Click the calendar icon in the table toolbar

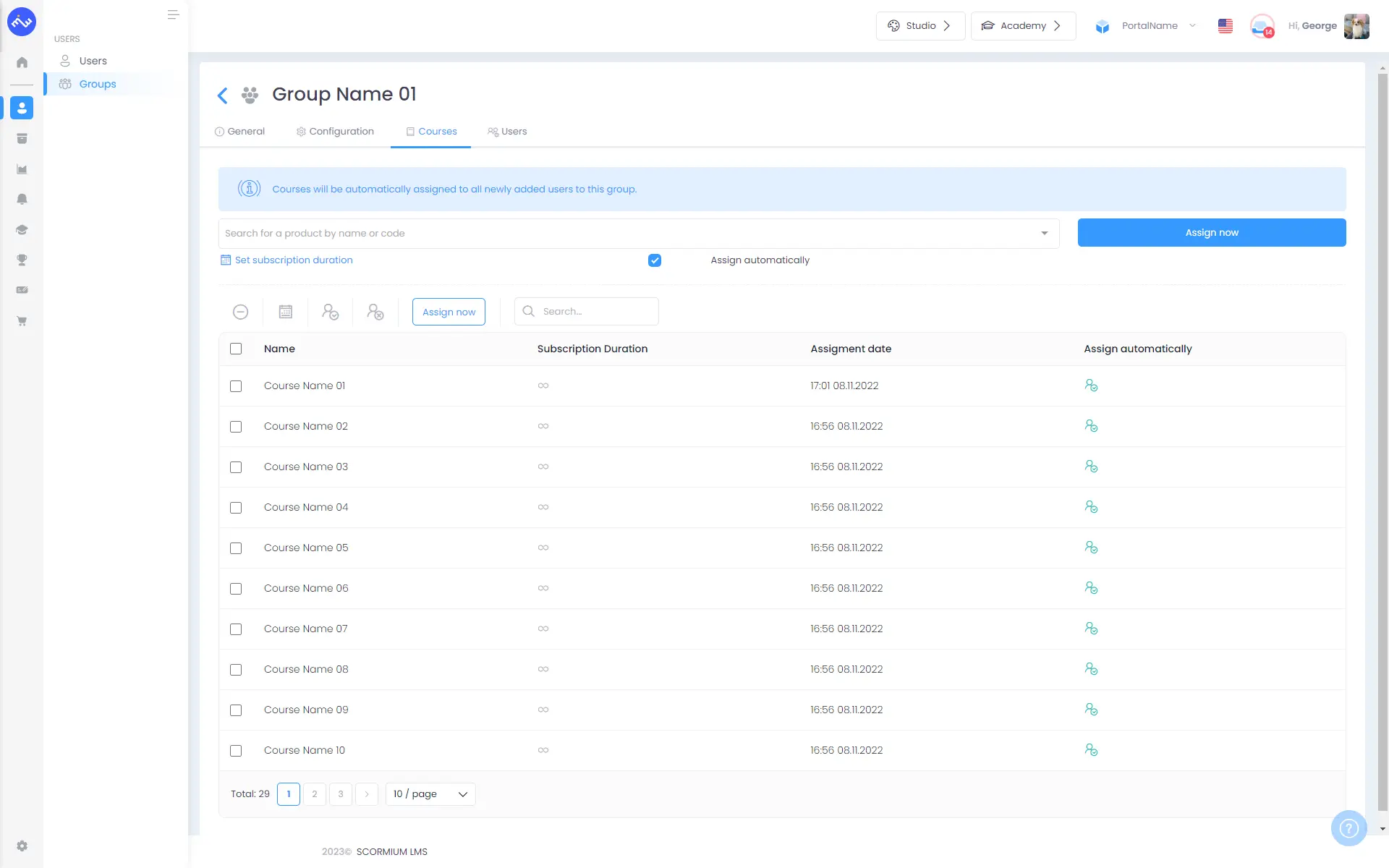coord(286,312)
